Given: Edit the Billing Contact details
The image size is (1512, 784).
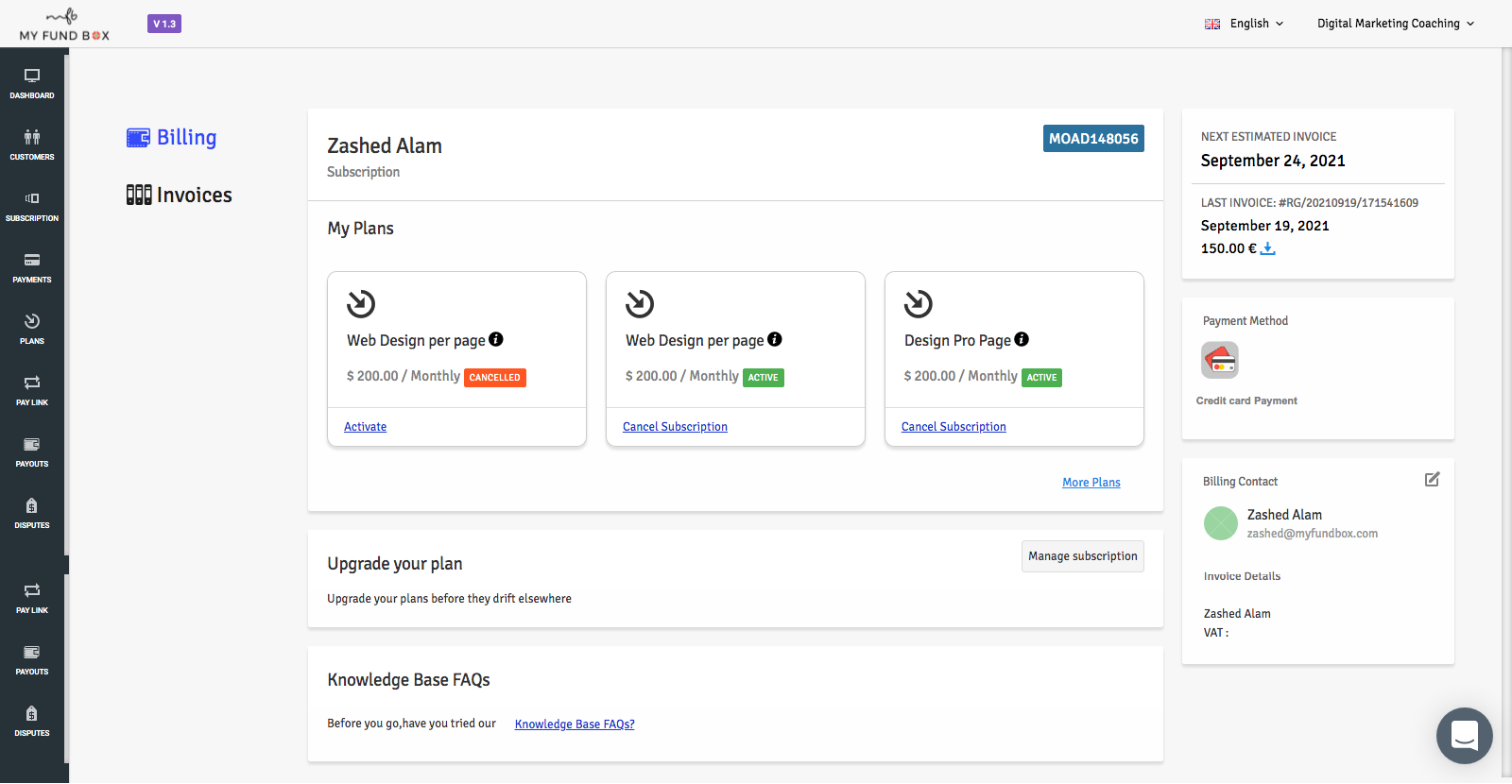Looking at the screenshot, I should 1433,480.
